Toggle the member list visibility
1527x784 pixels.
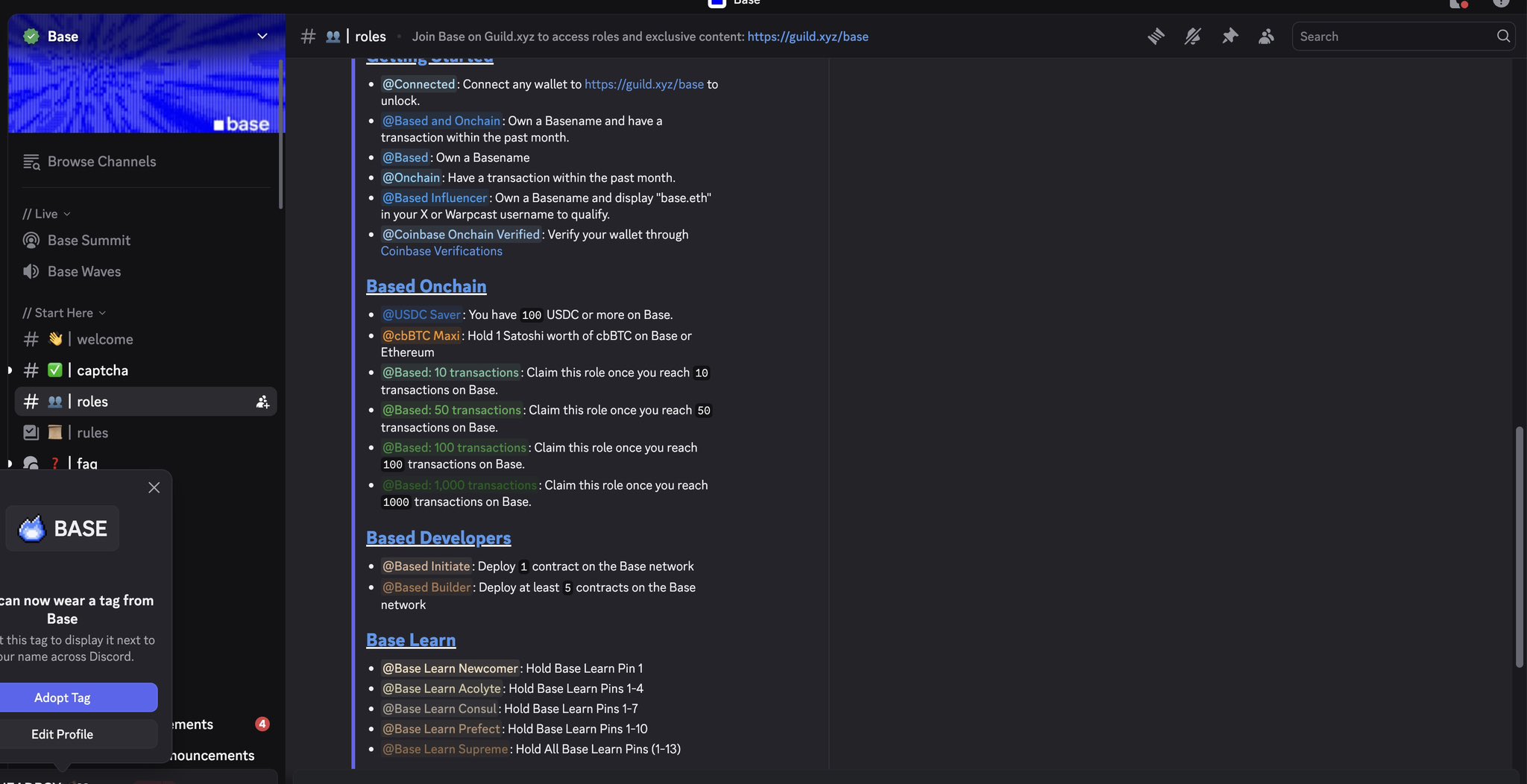point(1266,36)
